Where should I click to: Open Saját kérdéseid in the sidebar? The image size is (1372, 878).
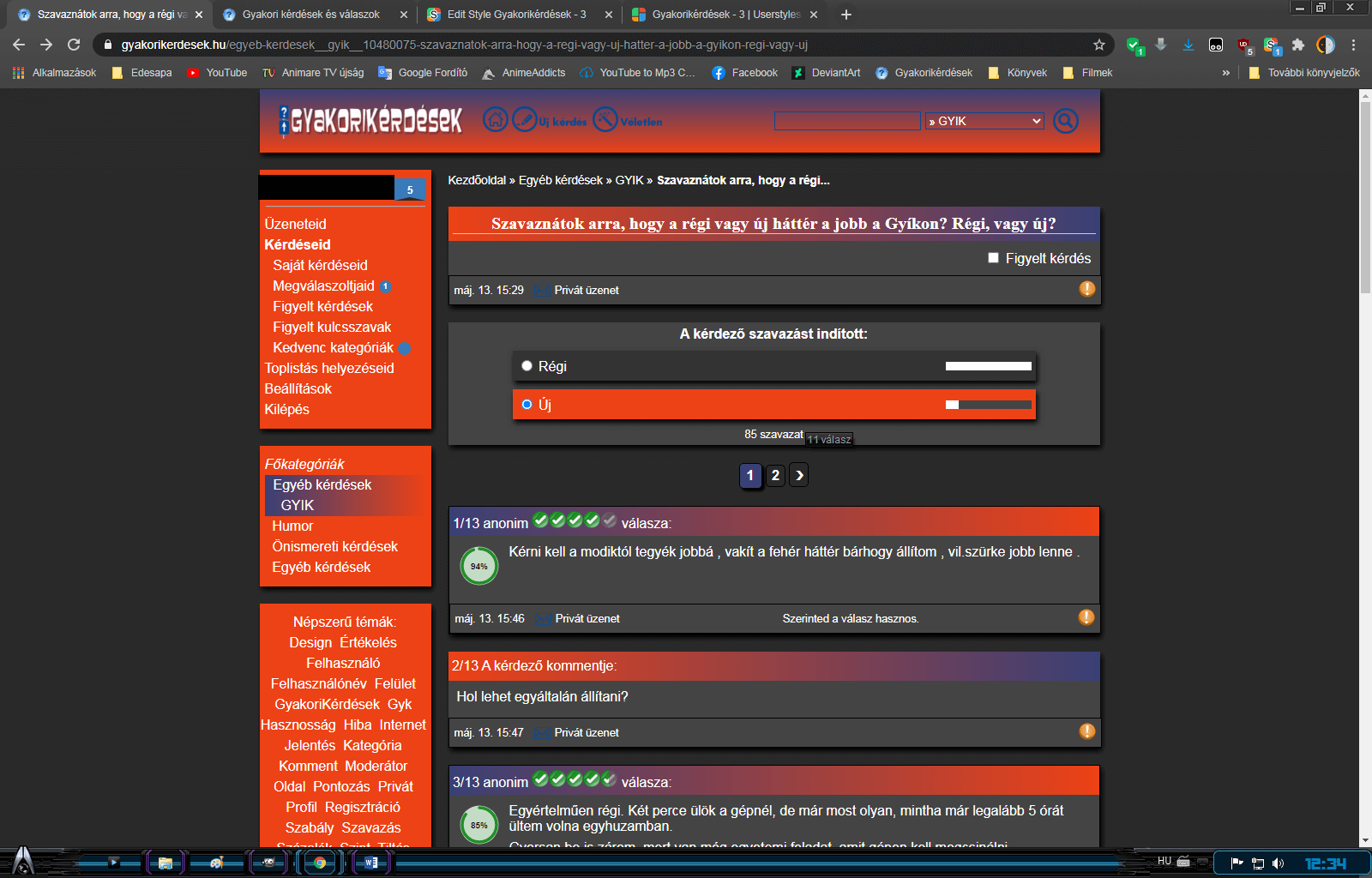[320, 265]
